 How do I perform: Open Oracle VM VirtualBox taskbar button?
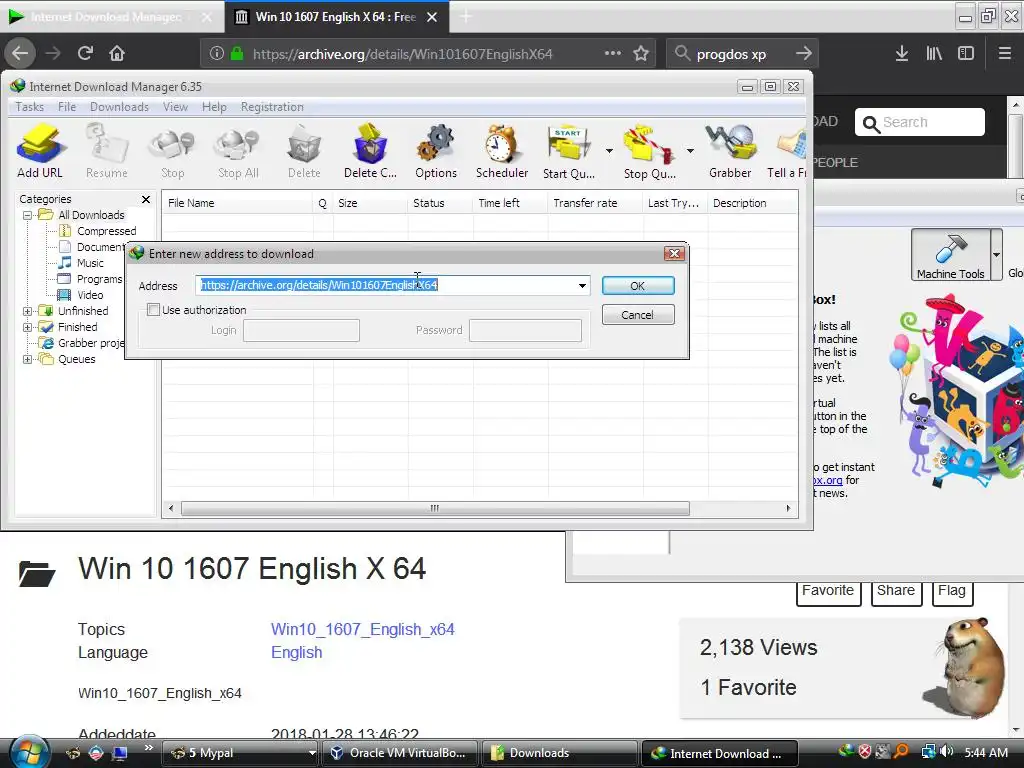400,753
